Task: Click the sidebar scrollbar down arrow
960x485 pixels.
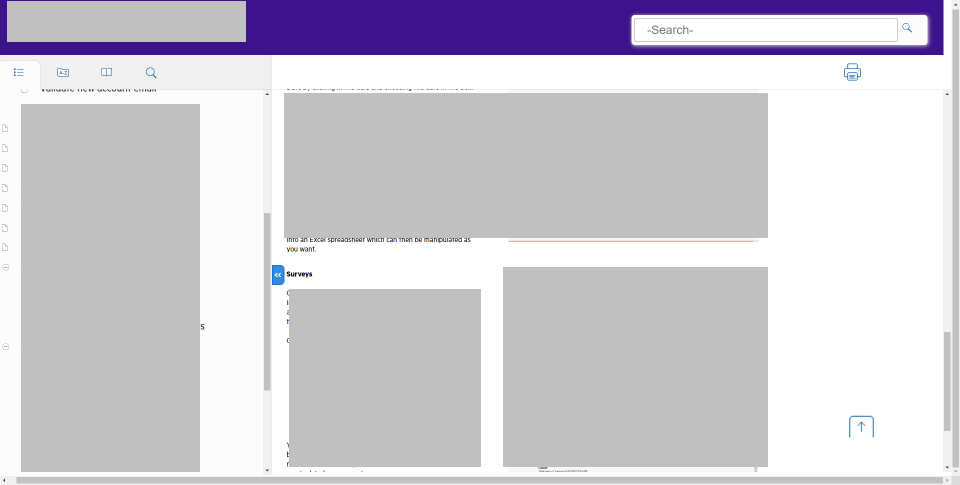Action: pyautogui.click(x=267, y=470)
